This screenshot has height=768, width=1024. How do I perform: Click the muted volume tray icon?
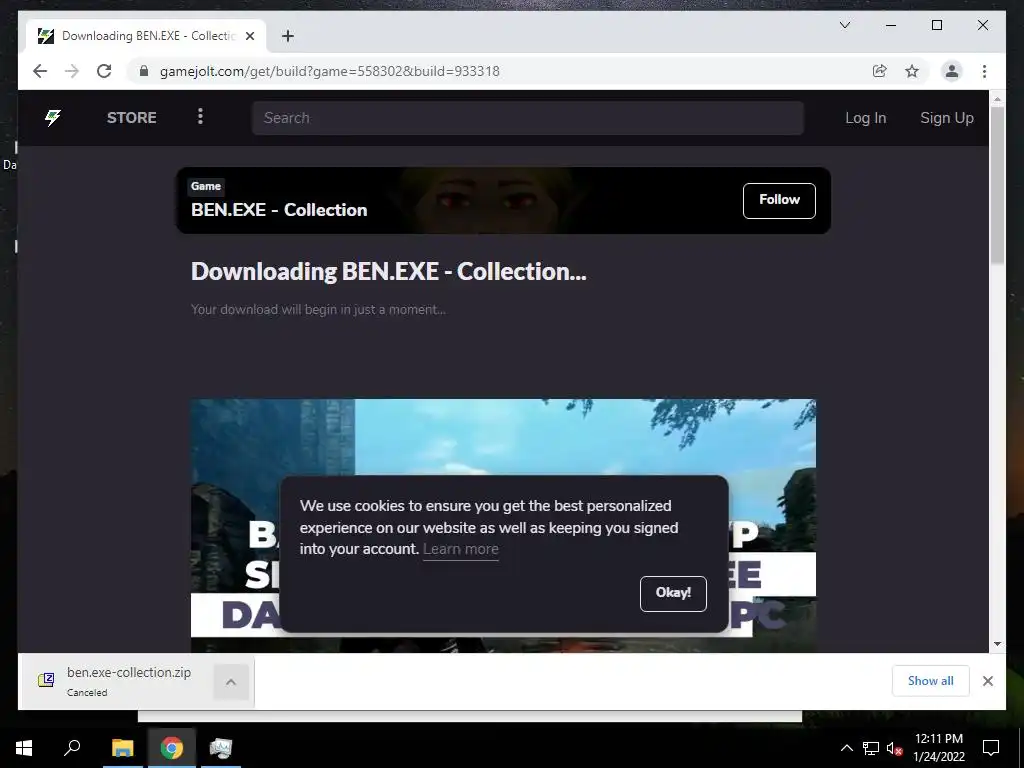pyautogui.click(x=894, y=748)
